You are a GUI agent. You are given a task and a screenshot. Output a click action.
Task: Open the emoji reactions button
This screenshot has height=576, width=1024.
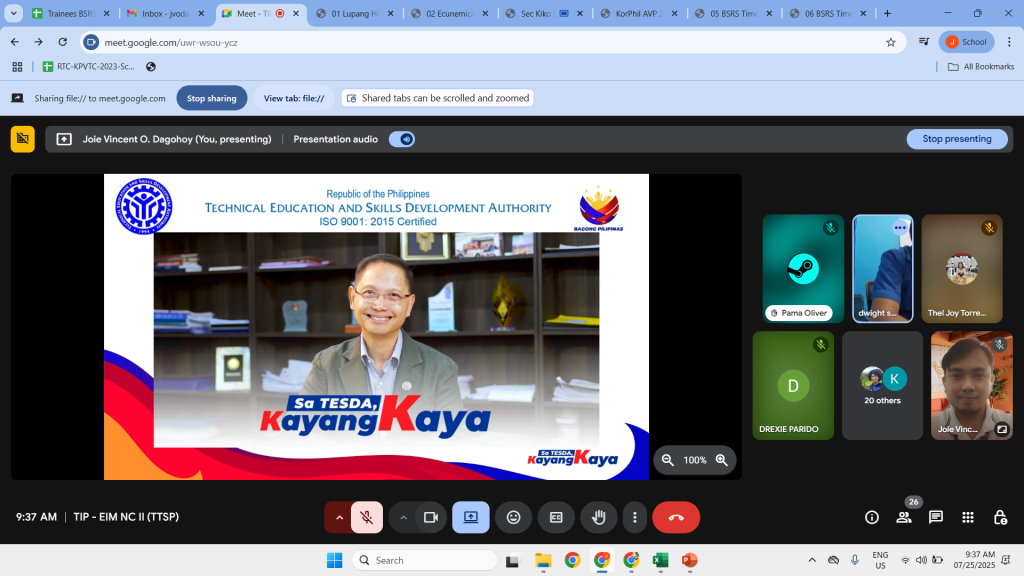(513, 517)
